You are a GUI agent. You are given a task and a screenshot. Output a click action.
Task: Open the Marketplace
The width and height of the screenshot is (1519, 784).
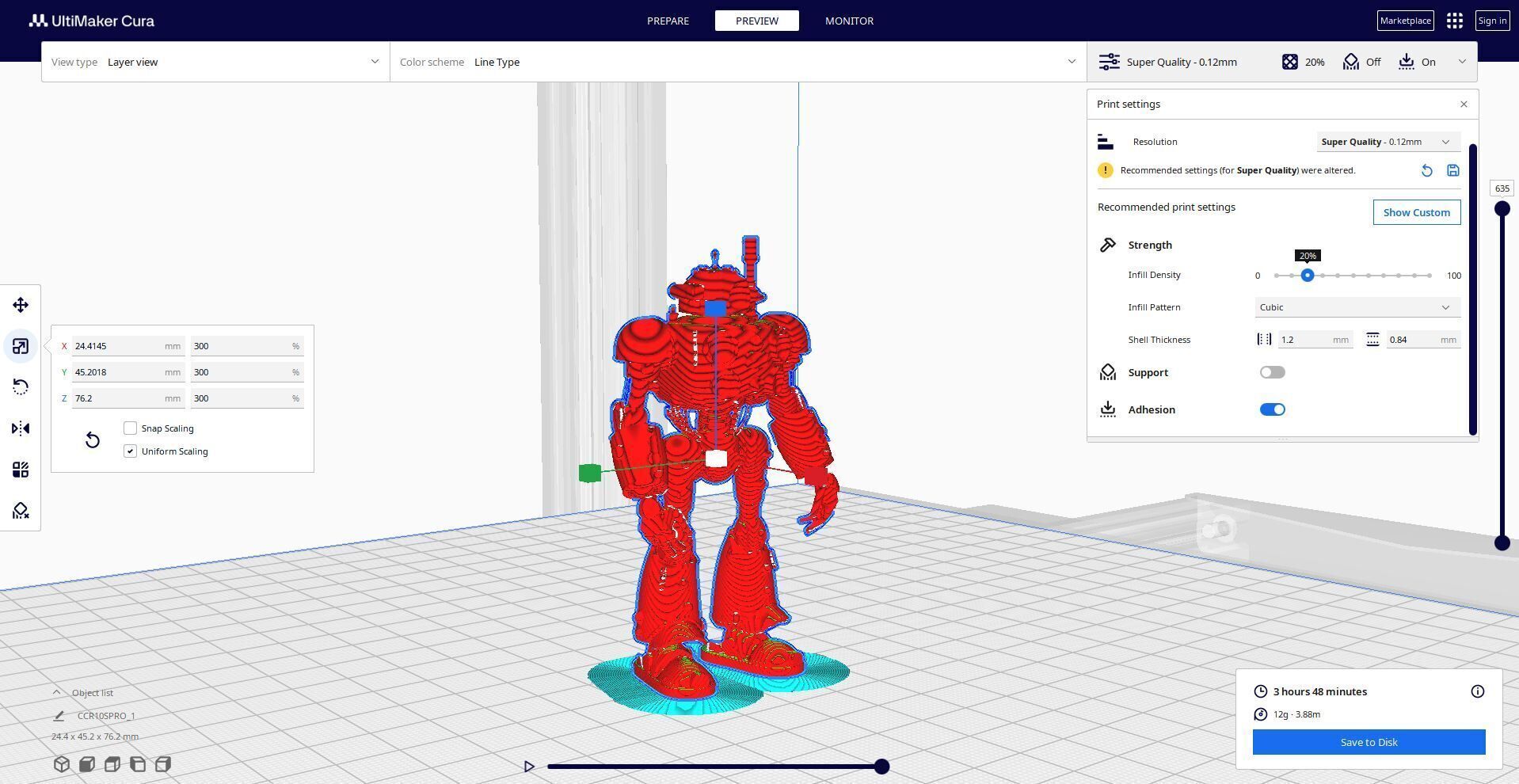click(1405, 21)
